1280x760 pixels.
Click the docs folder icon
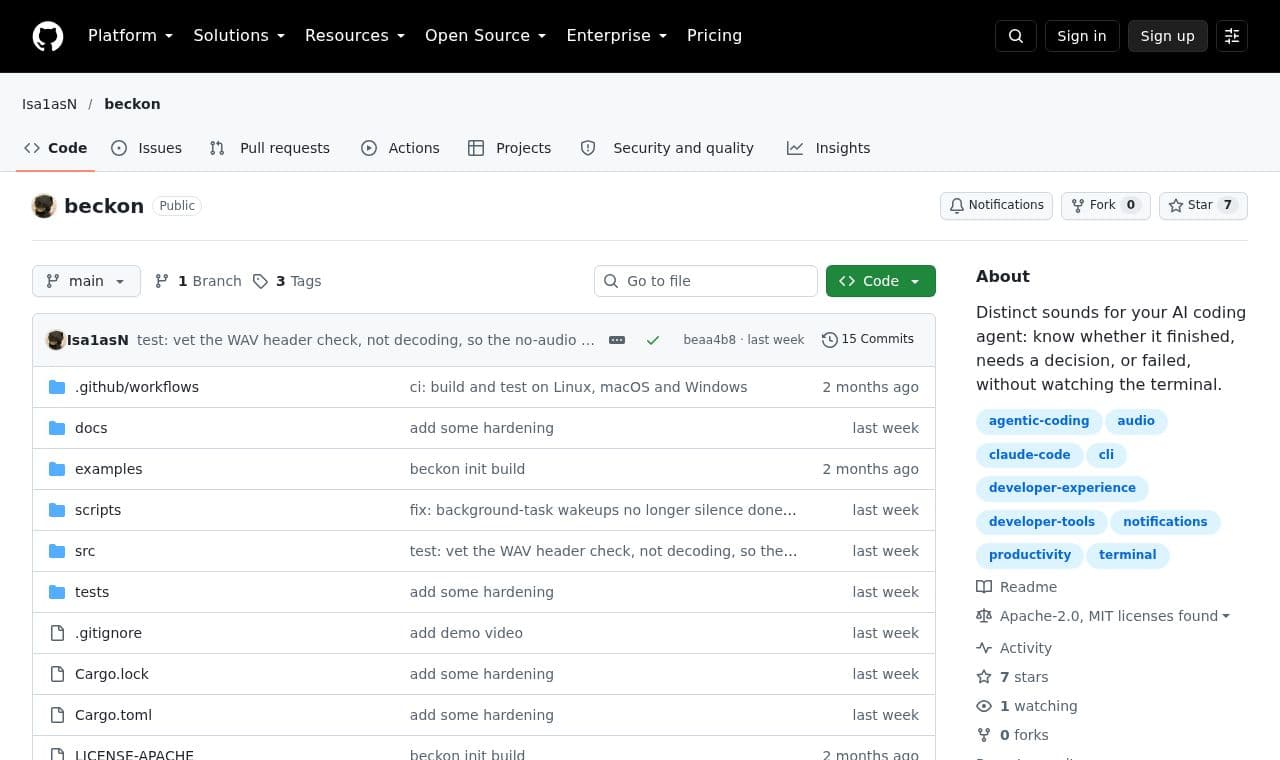click(x=57, y=428)
